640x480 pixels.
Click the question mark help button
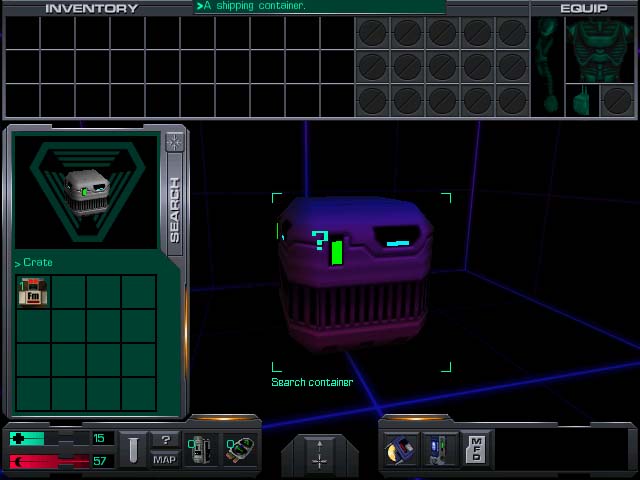click(x=165, y=440)
